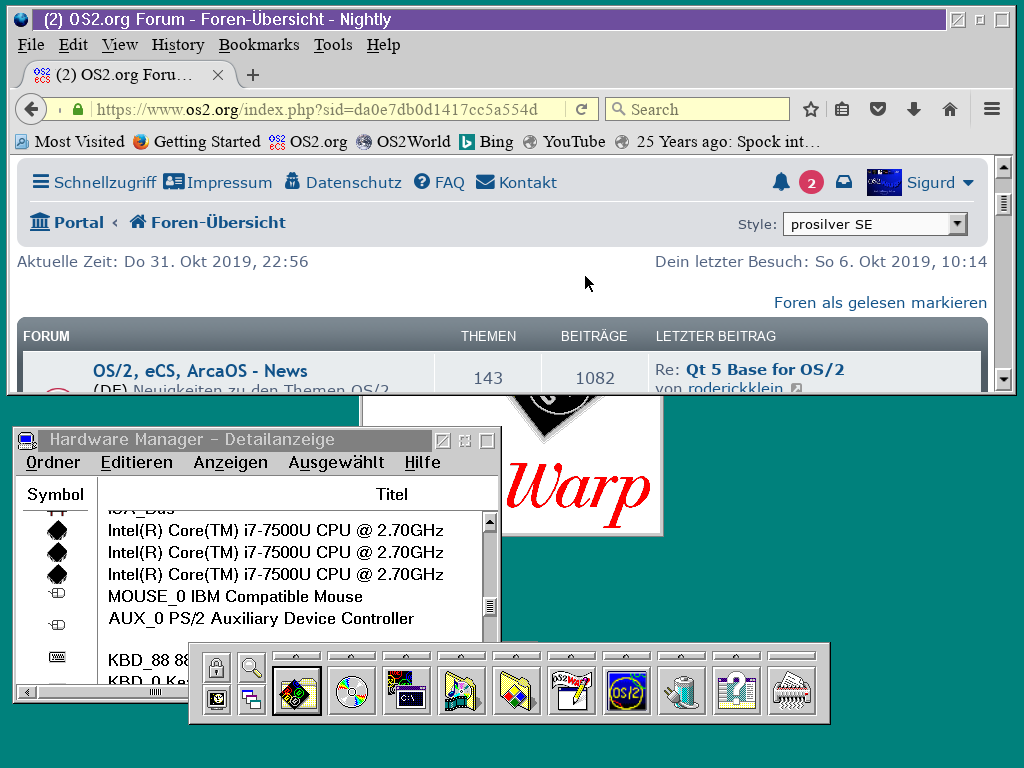Open the drawer above the command prompt icon

pyautogui.click(x=407, y=656)
